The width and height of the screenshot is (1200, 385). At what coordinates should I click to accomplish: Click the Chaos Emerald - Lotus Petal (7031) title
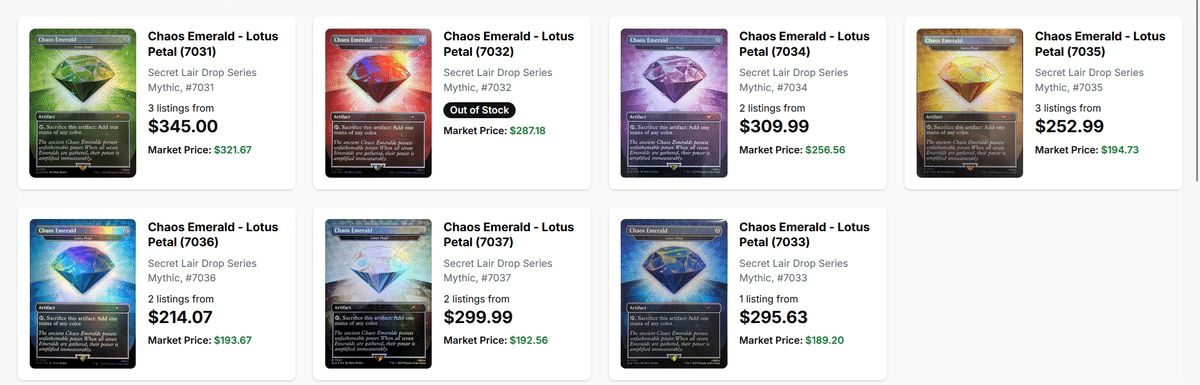click(x=214, y=43)
